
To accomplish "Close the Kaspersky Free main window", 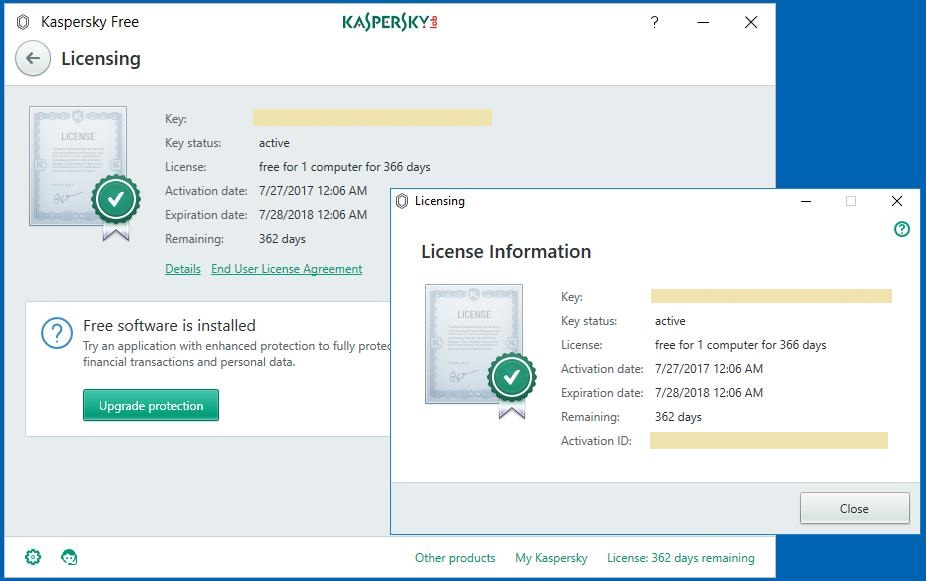I will (751, 22).
